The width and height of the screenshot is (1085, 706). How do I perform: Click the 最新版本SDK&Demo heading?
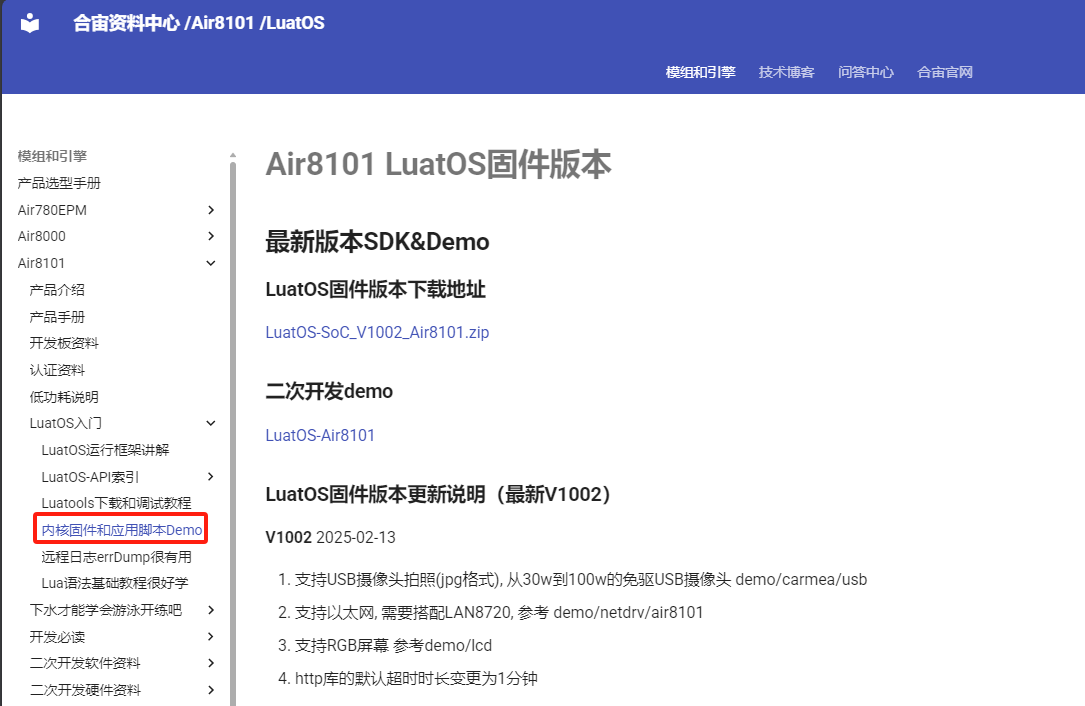377,242
